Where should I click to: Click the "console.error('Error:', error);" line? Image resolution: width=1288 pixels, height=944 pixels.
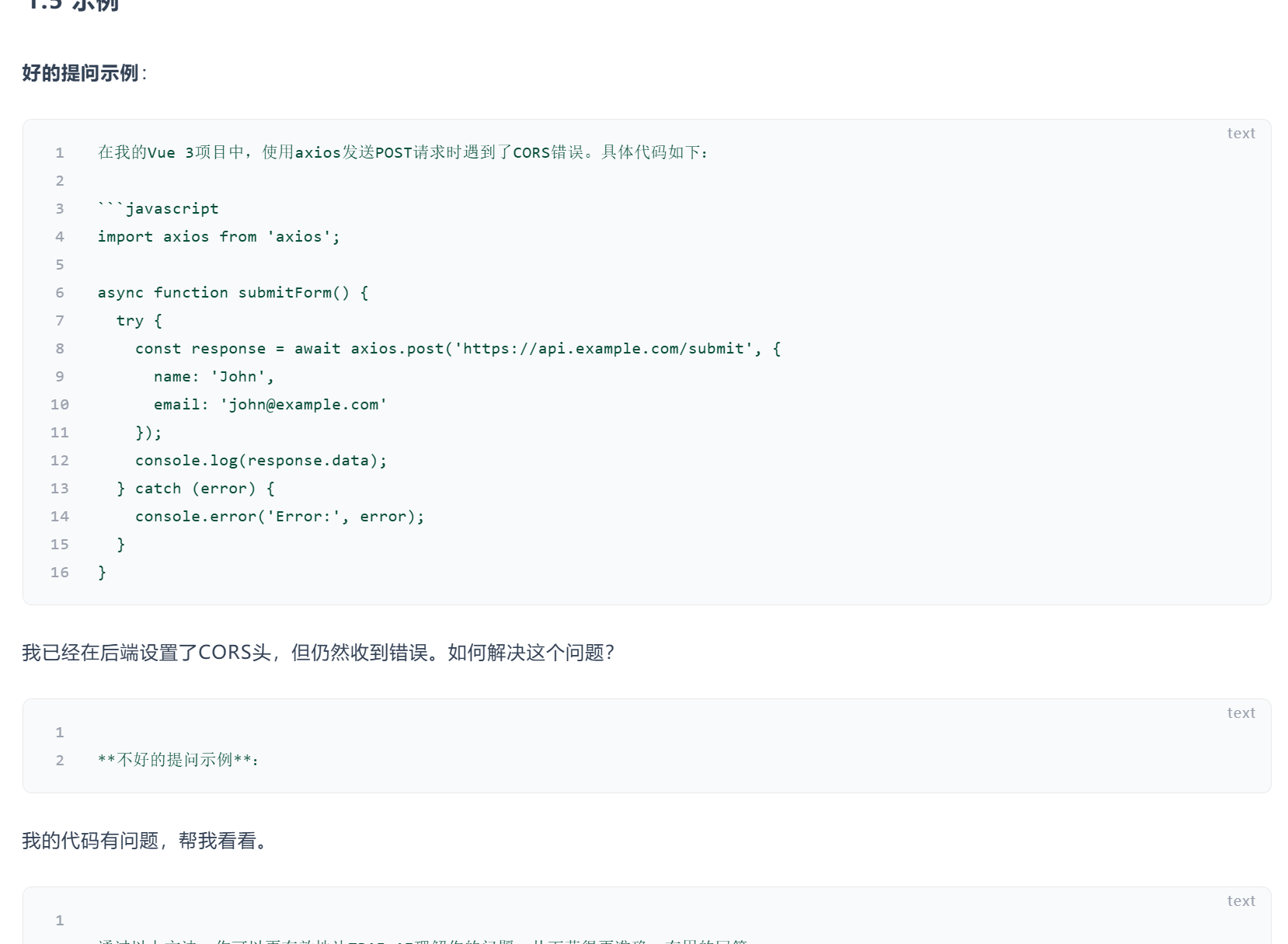click(x=280, y=516)
